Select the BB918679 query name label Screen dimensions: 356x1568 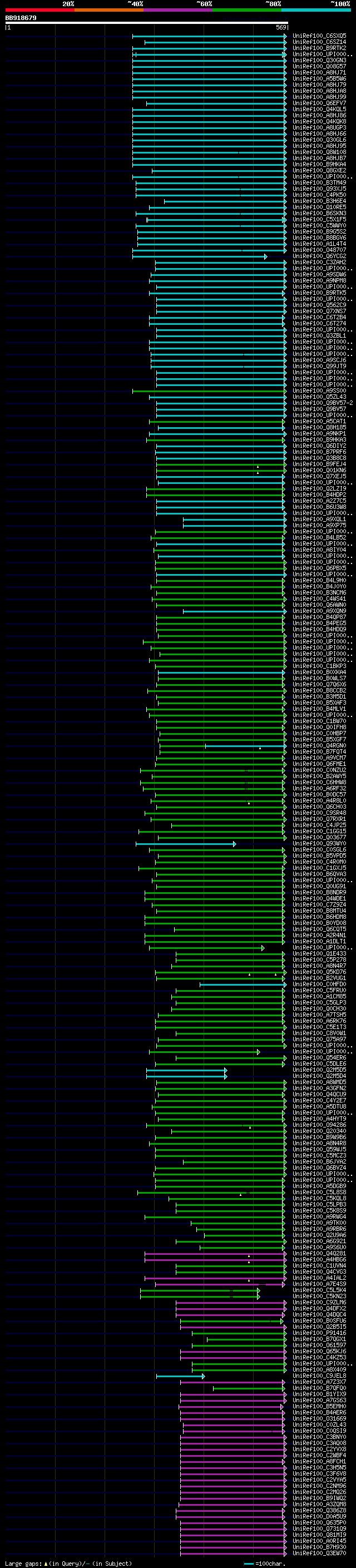point(21,18)
